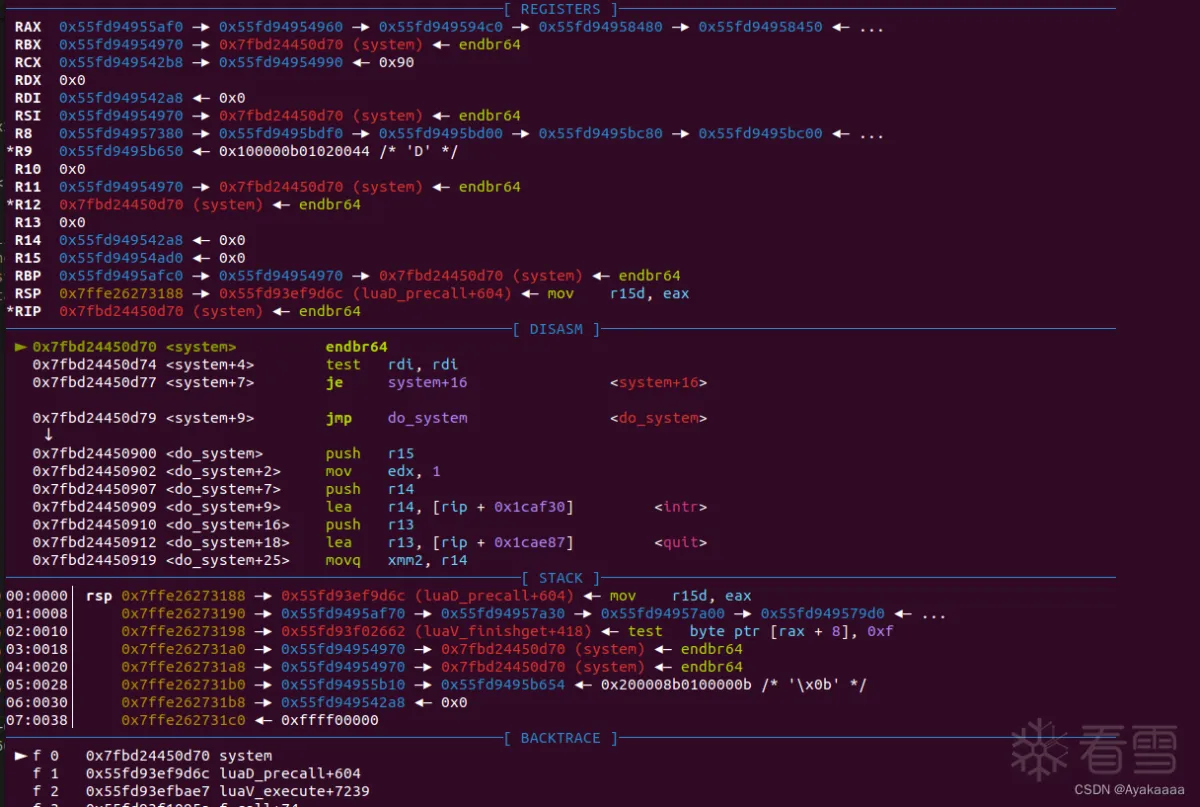Select the RSP register label in registers
Image resolution: width=1200 pixels, height=807 pixels.
point(28,294)
